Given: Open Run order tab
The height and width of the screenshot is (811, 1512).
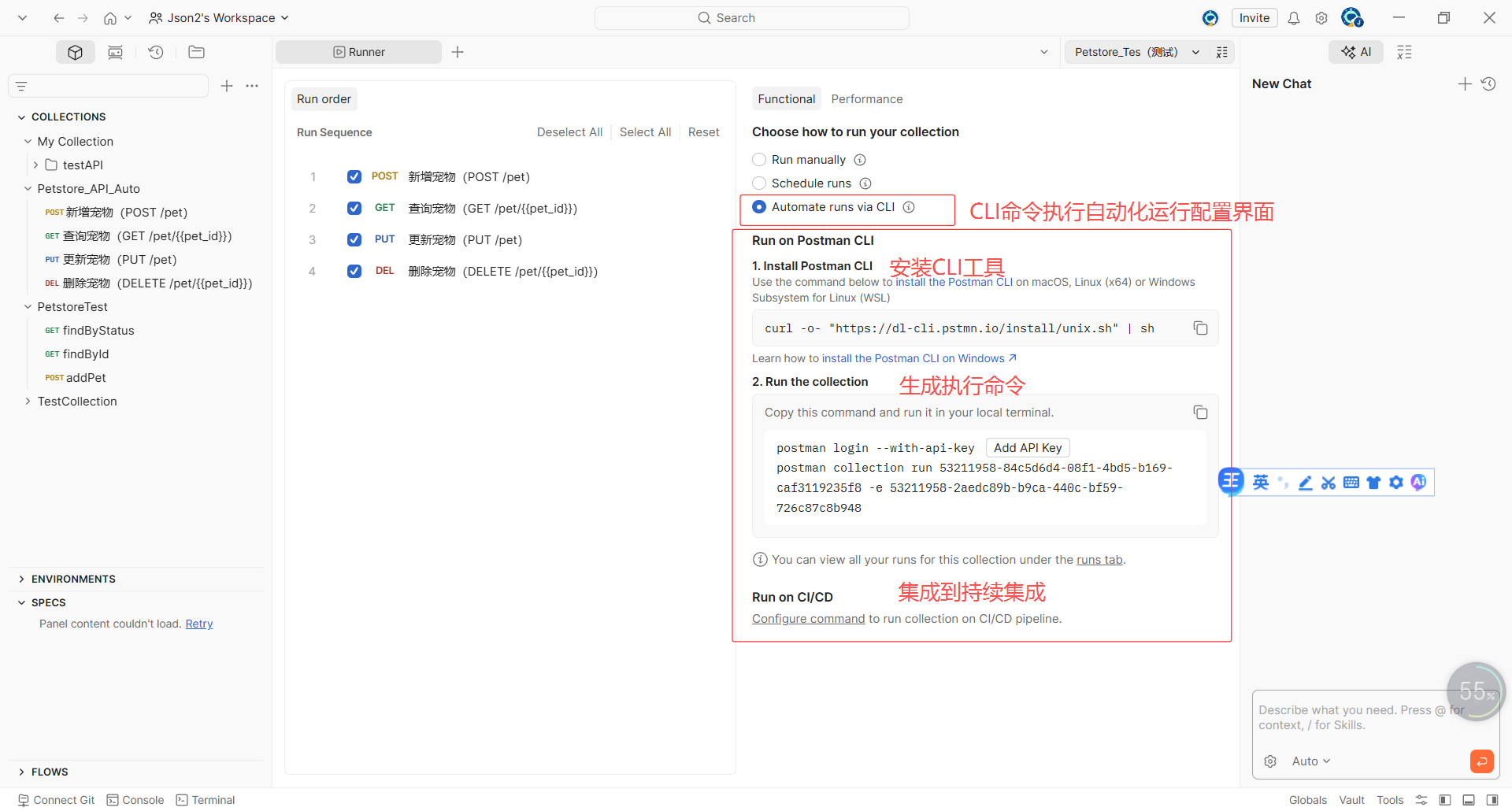Looking at the screenshot, I should 324,99.
